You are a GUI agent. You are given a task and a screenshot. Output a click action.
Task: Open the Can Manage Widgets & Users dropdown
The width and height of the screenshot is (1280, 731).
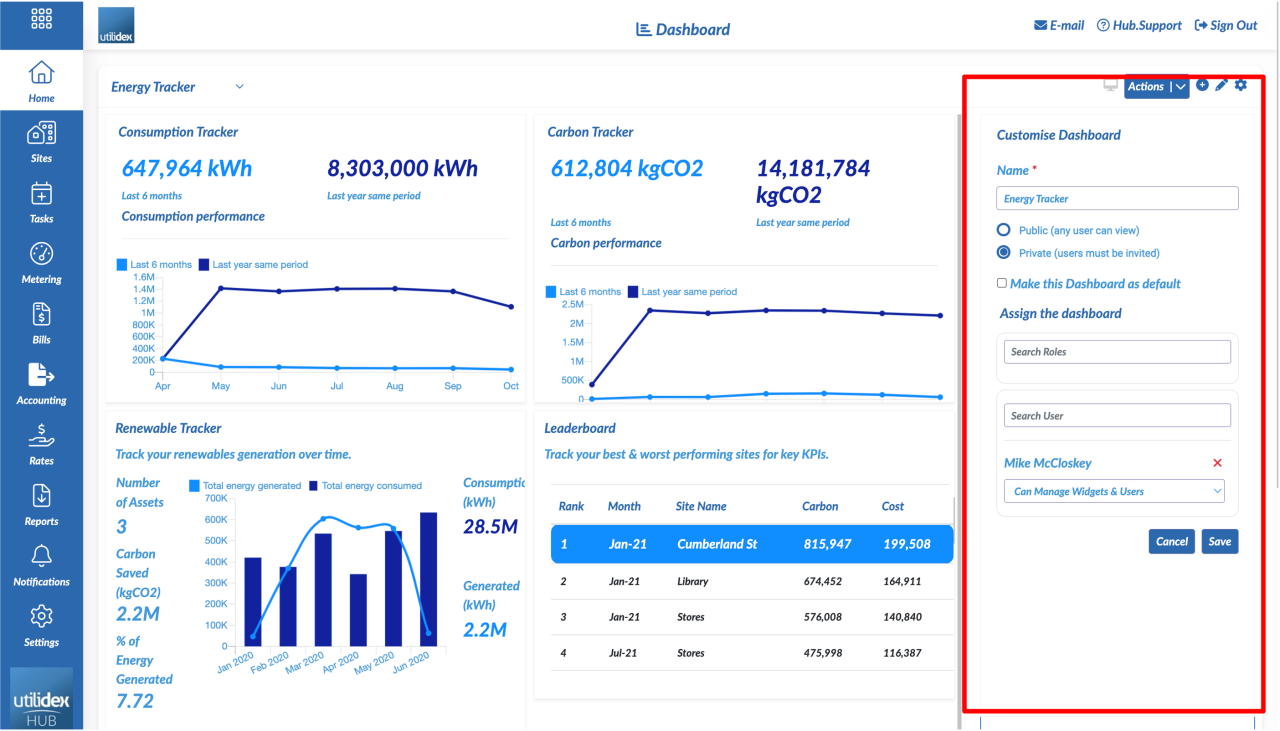[1114, 491]
